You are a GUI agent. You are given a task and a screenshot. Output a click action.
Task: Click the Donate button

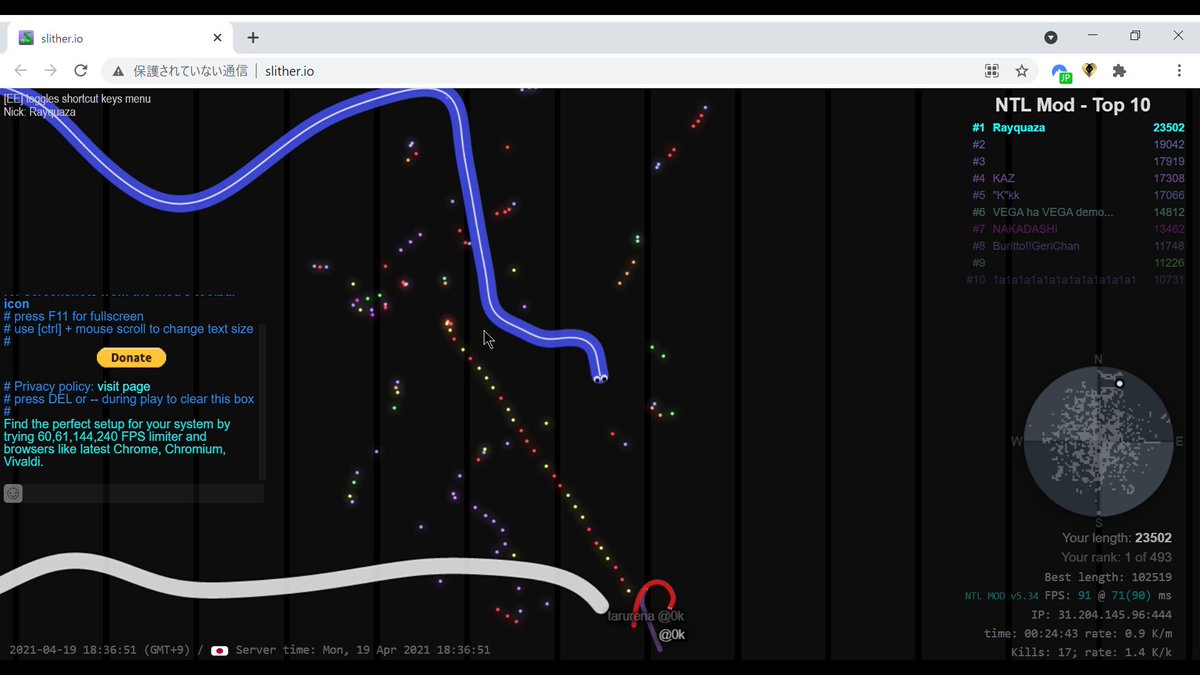(x=131, y=358)
